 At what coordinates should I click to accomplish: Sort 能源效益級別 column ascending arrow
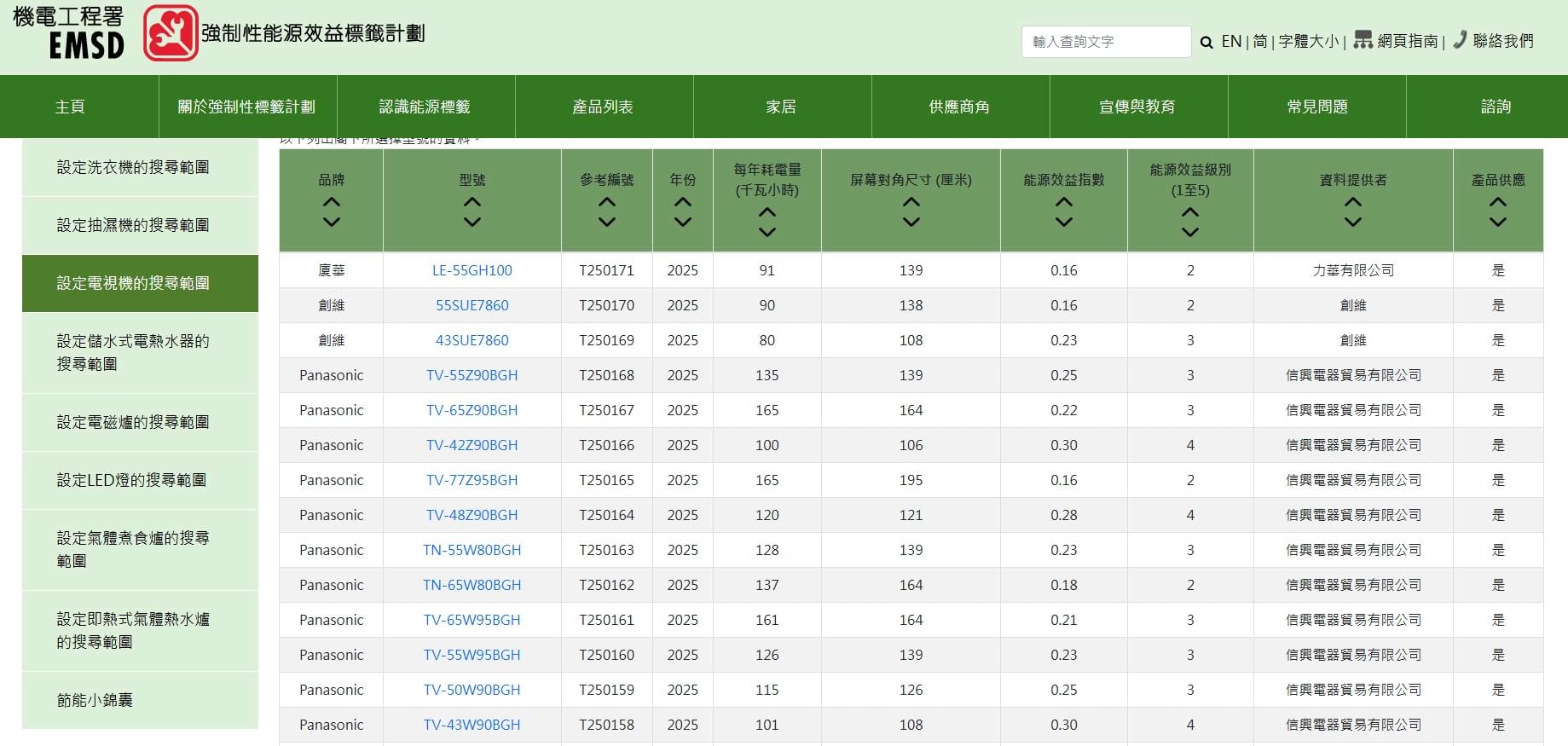coord(1190,213)
